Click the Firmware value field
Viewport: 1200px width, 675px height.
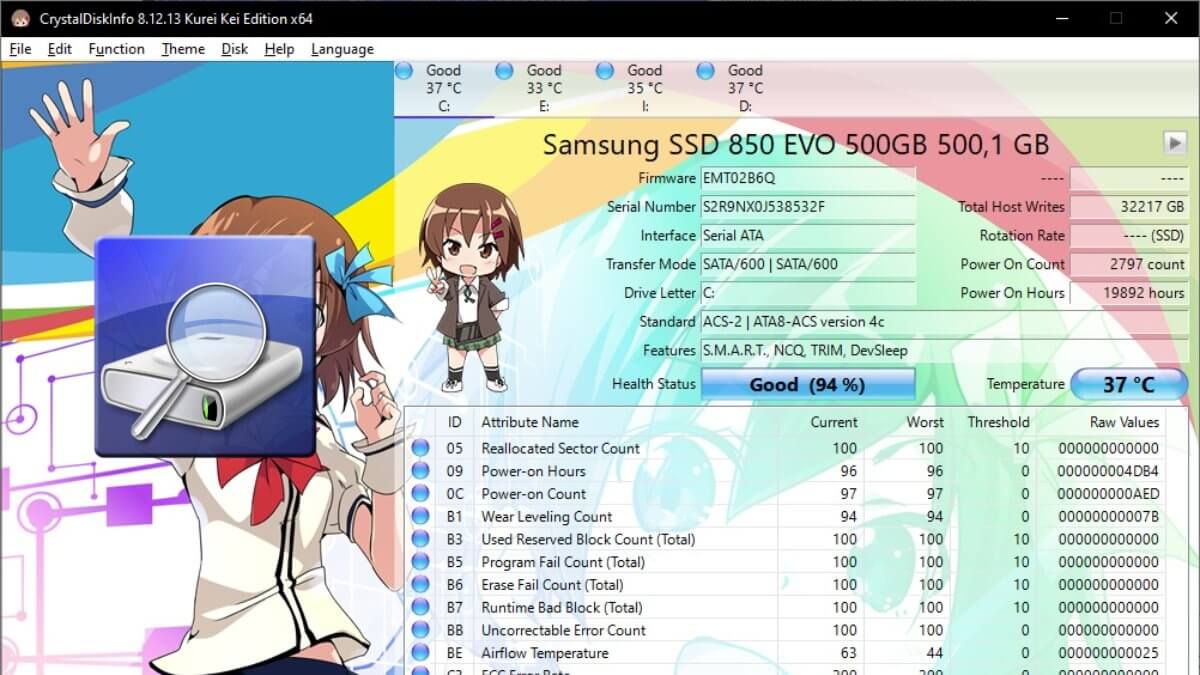(x=807, y=178)
